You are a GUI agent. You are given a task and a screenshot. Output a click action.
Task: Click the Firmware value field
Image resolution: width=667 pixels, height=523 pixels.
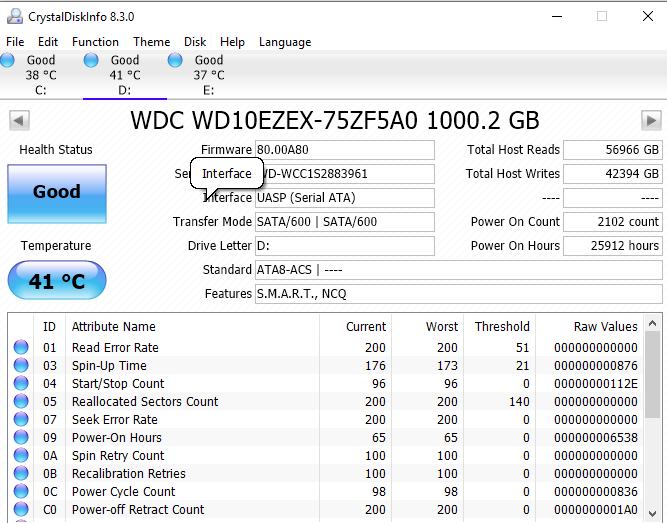(346, 150)
